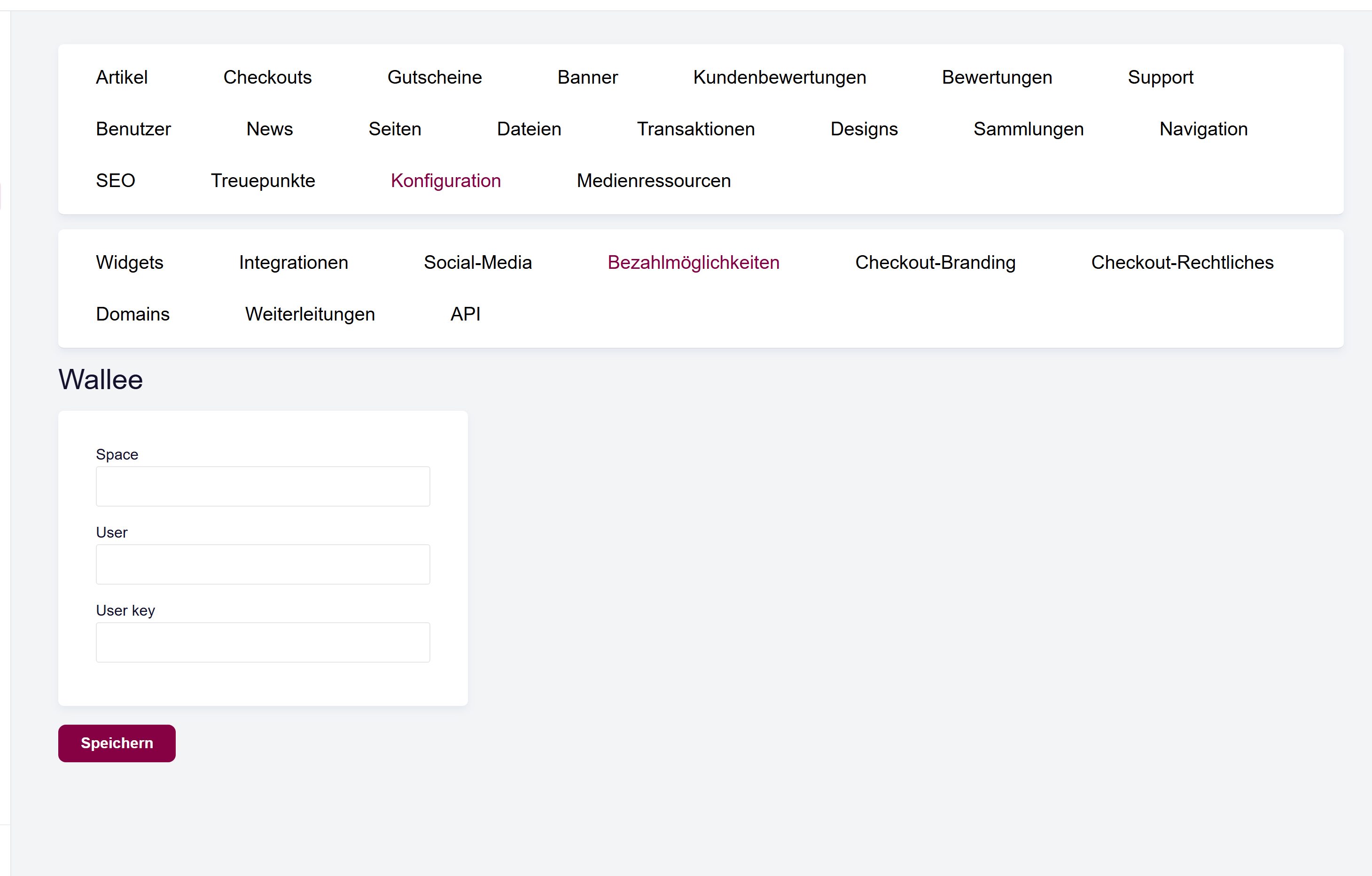This screenshot has width=1372, height=876.
Task: Save Wallee settings with Speichern
Action: [x=117, y=744]
